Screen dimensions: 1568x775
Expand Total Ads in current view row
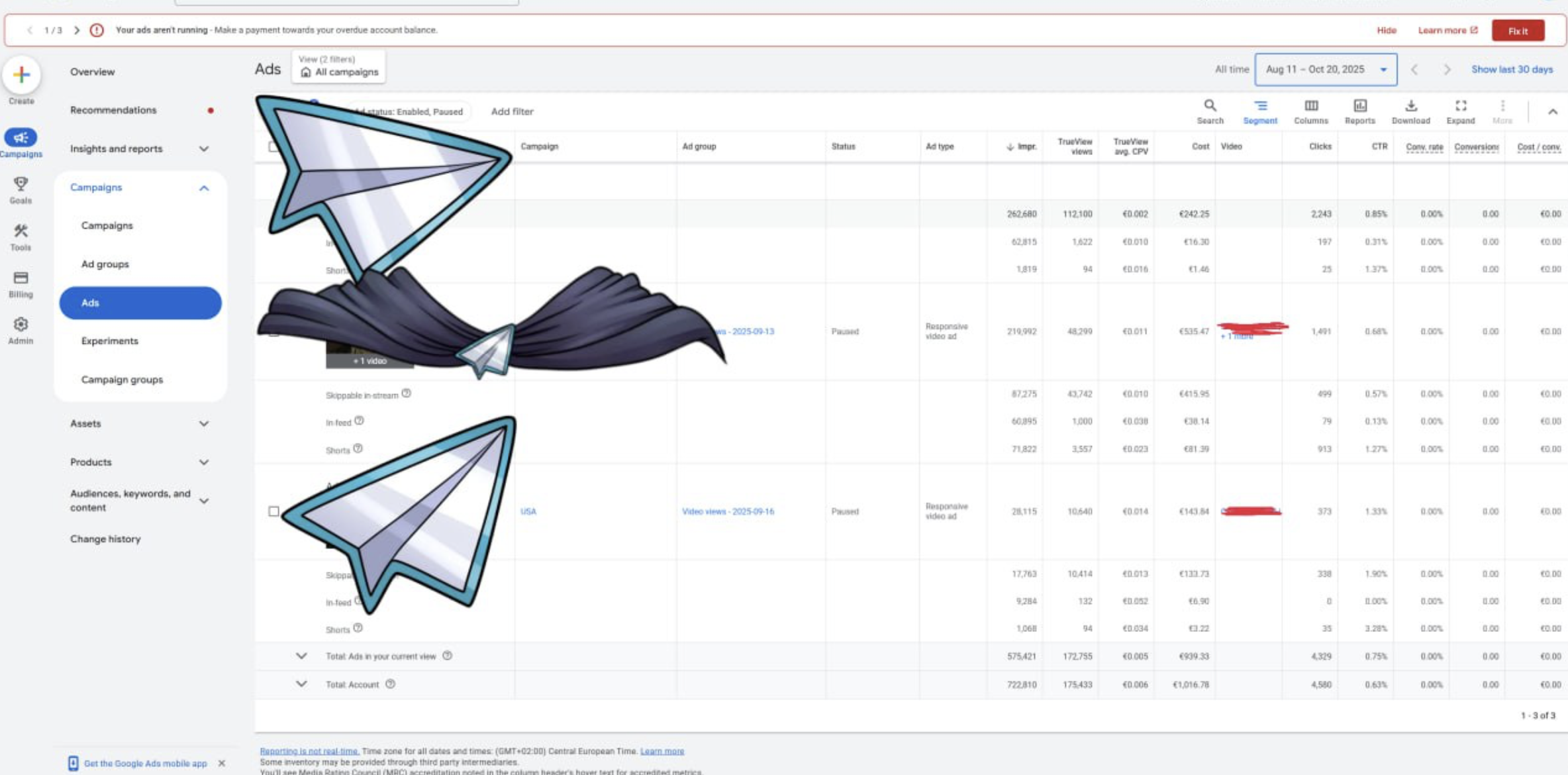301,656
